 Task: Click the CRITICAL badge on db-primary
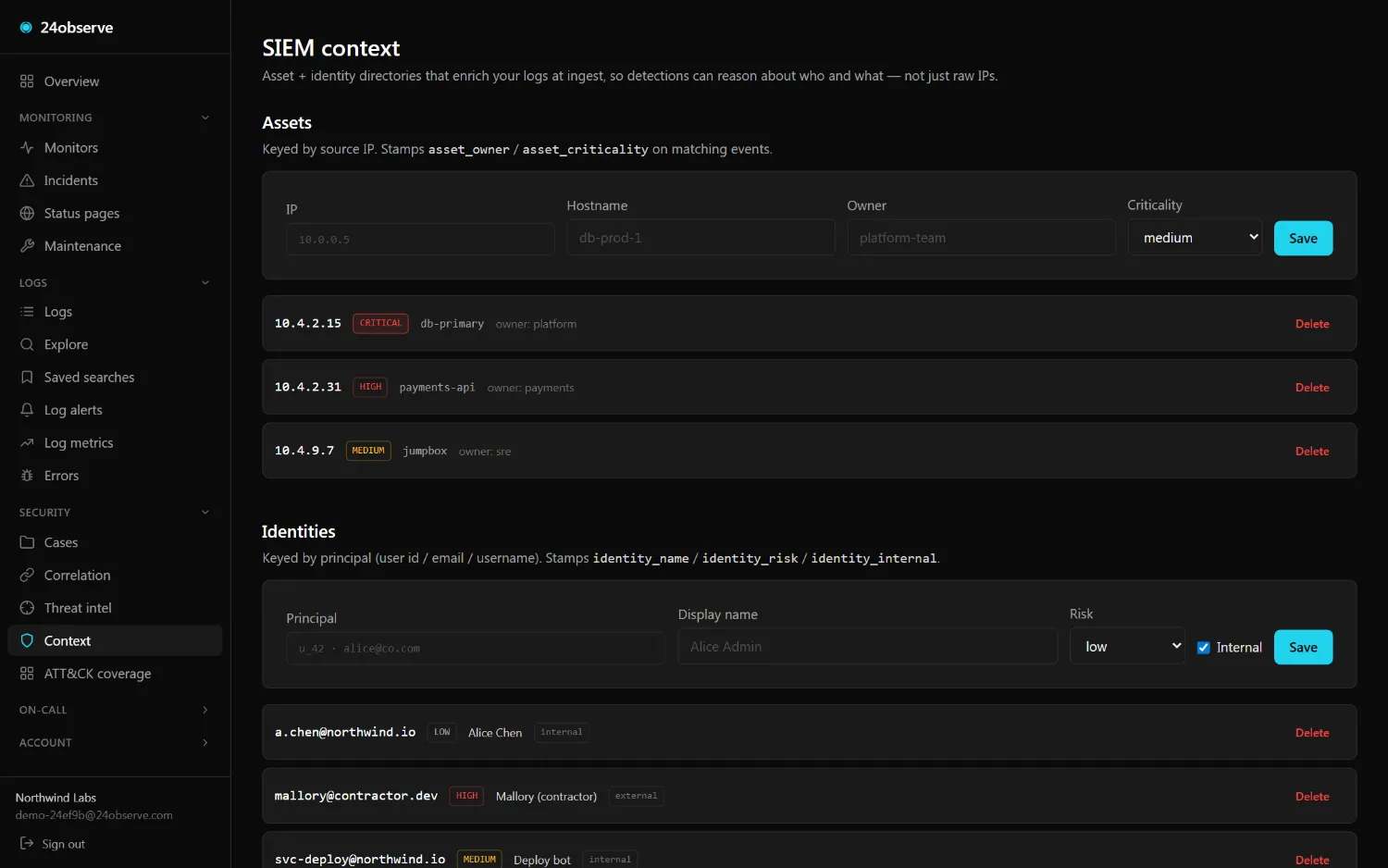380,323
